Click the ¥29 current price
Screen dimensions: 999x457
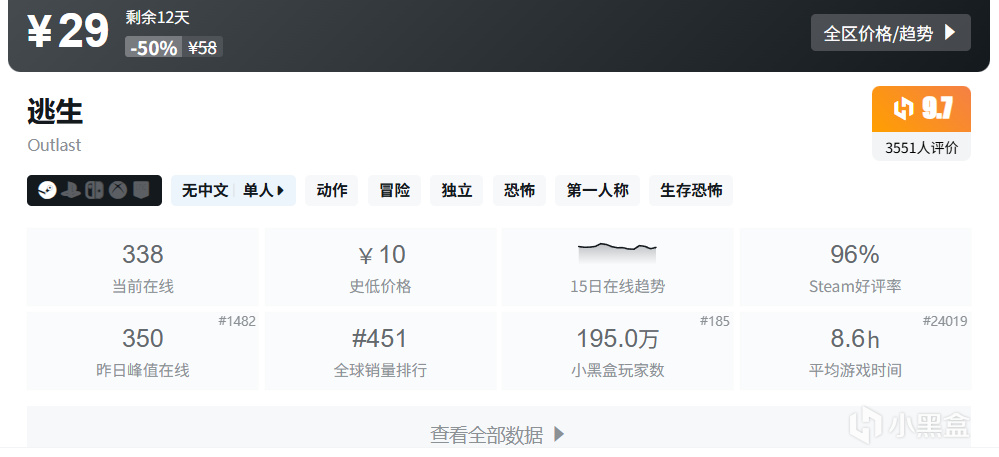[68, 31]
